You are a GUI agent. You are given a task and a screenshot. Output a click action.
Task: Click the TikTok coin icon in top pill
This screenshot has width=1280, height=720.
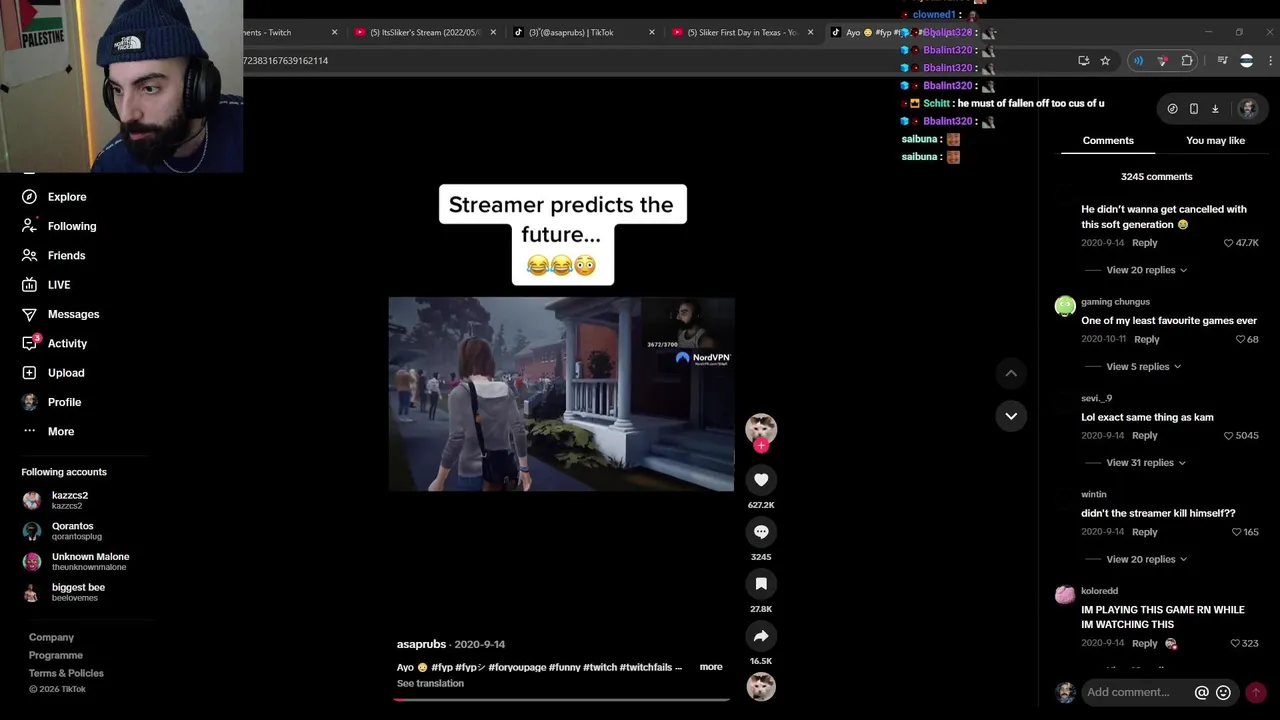click(x=1172, y=109)
